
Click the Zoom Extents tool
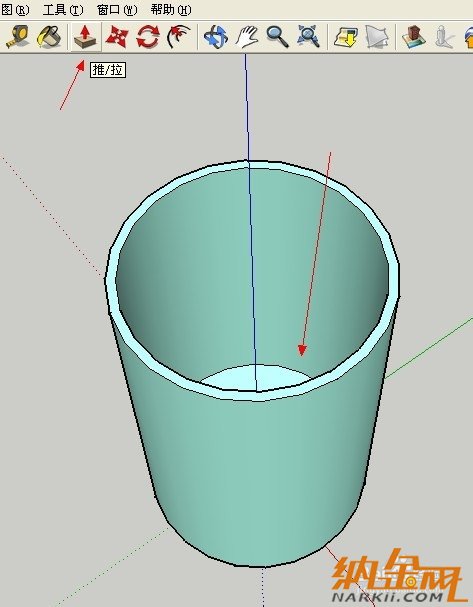(308, 37)
